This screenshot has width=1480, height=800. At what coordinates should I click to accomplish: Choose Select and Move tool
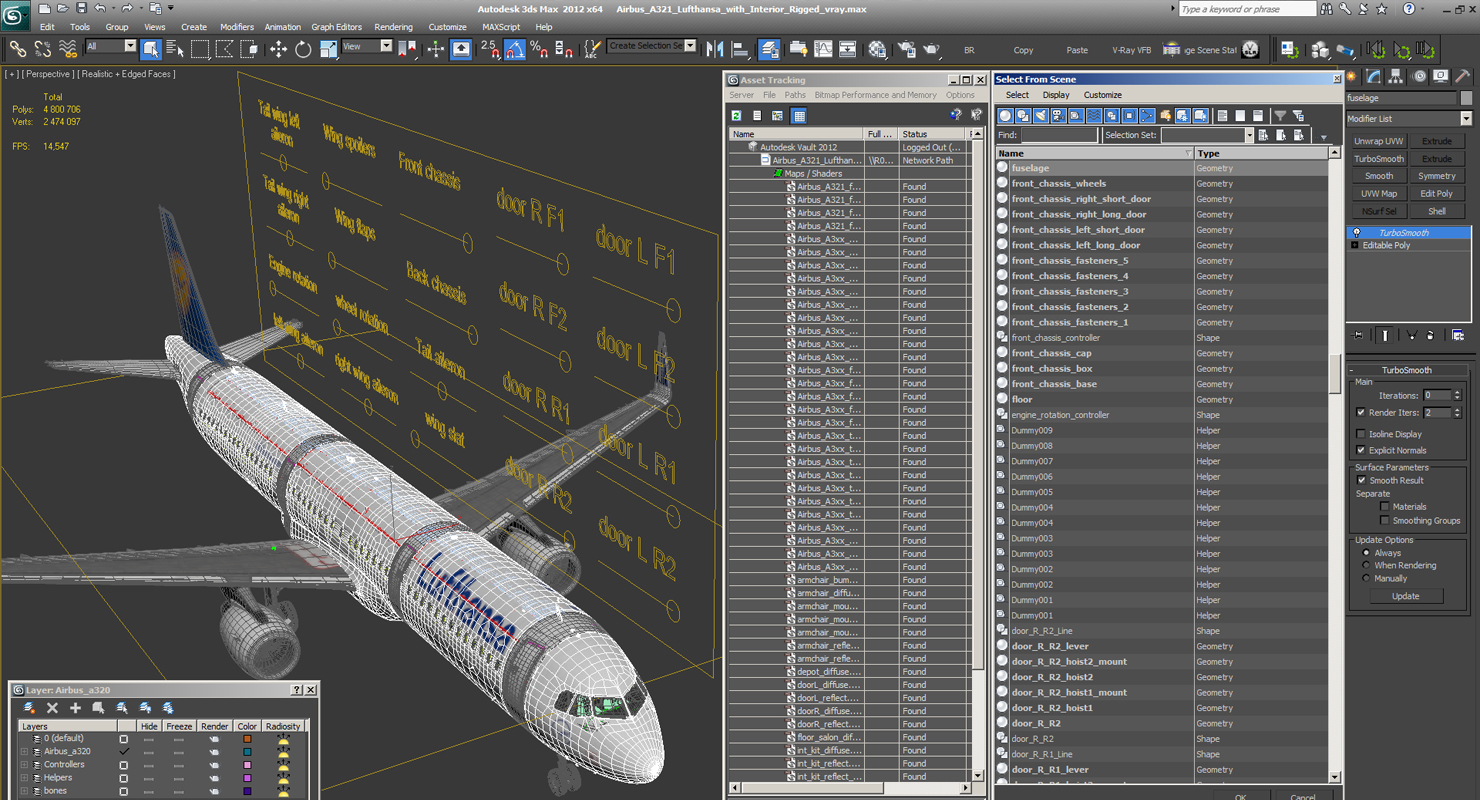click(x=278, y=48)
